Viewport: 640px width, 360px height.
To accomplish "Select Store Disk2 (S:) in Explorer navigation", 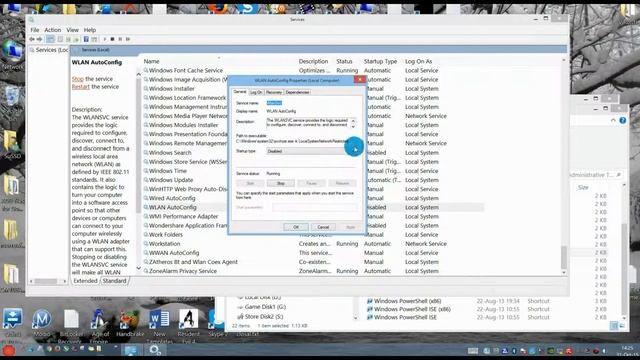I will click(x=265, y=317).
